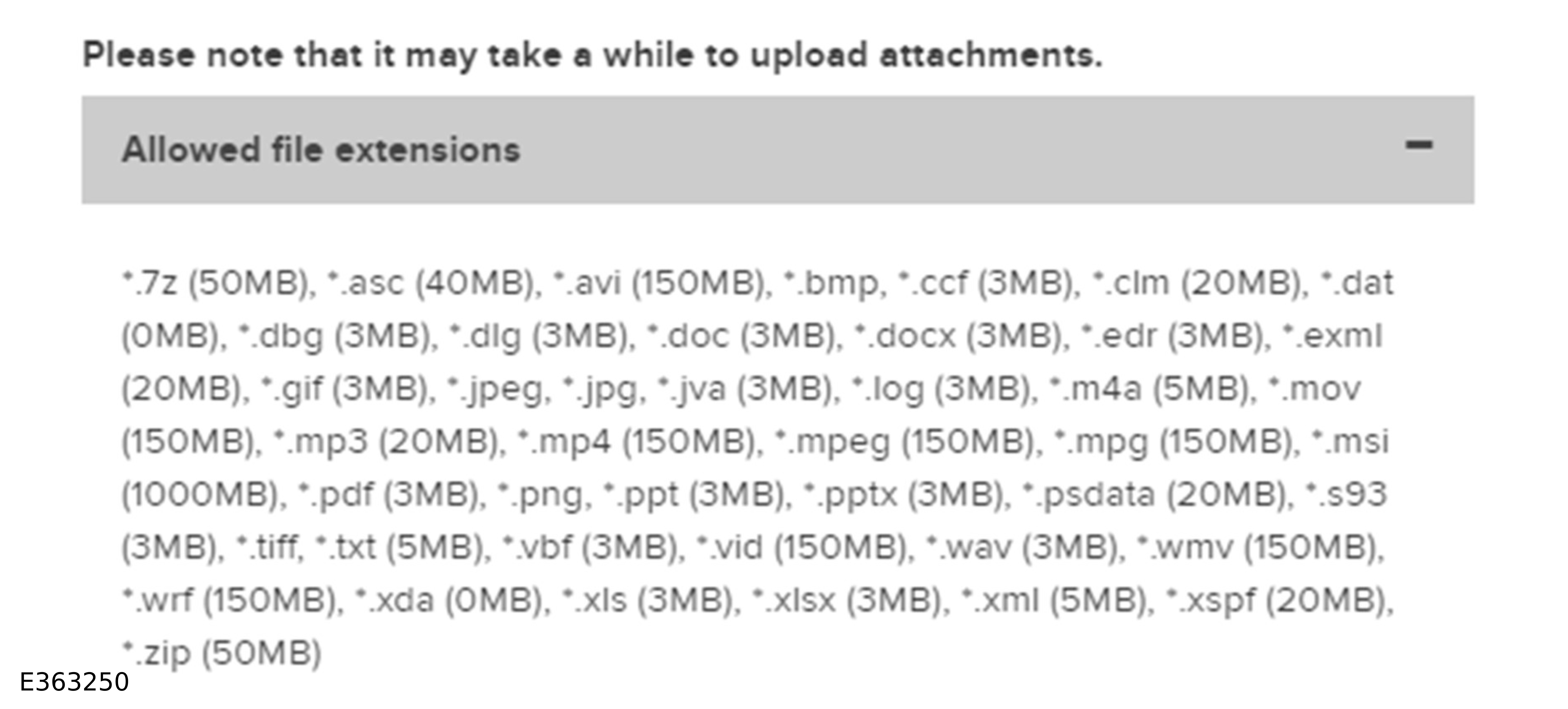Screen dimensions: 1568x709
Task: Click the upload attachments notice text
Action: point(592,55)
